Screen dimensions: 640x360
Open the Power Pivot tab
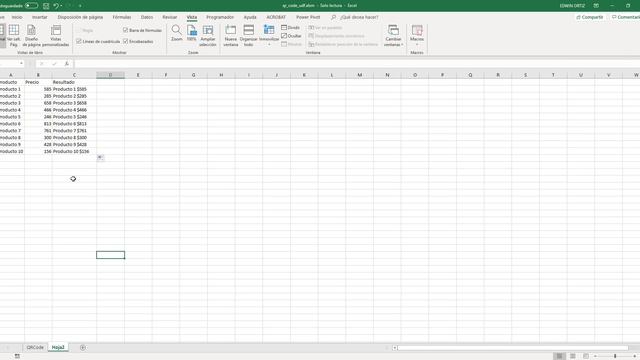tap(308, 17)
